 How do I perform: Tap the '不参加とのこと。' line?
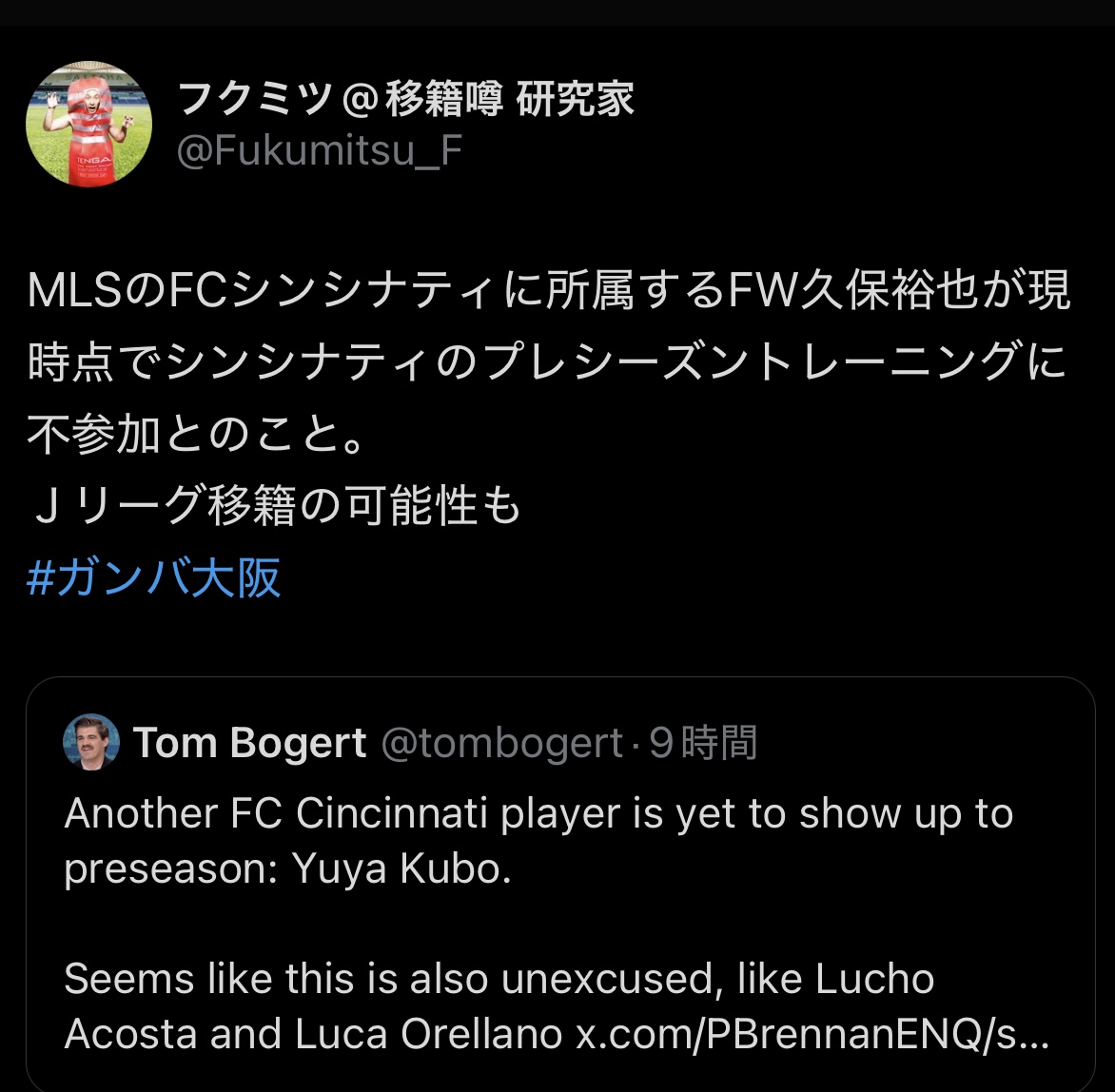pos(198,435)
